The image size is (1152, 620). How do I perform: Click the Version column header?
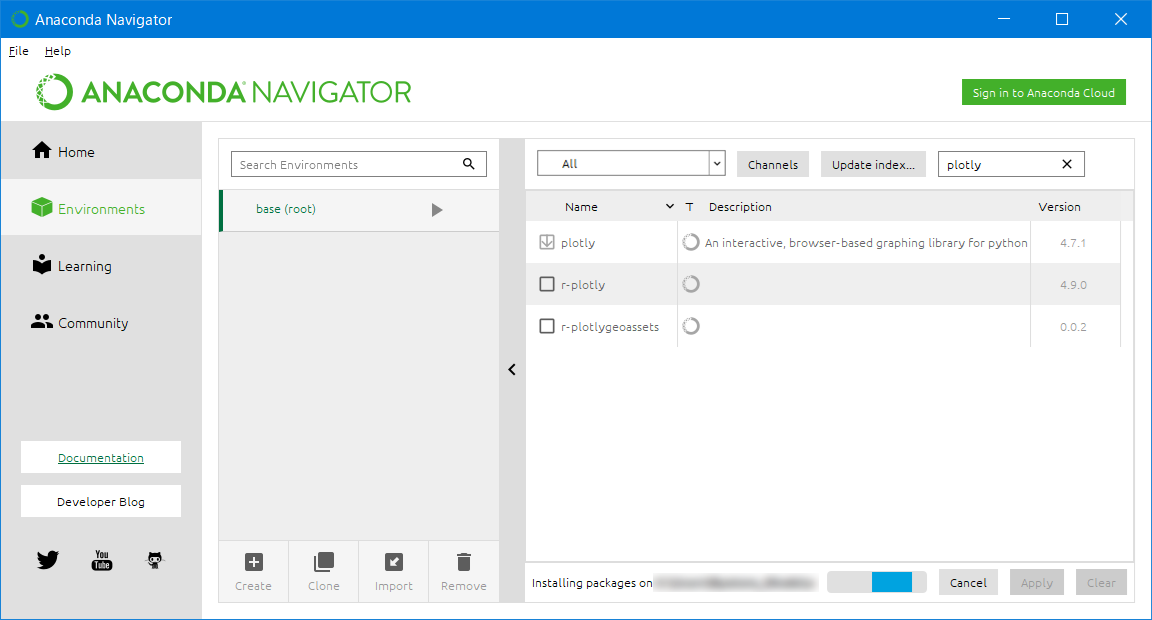[x=1059, y=206]
